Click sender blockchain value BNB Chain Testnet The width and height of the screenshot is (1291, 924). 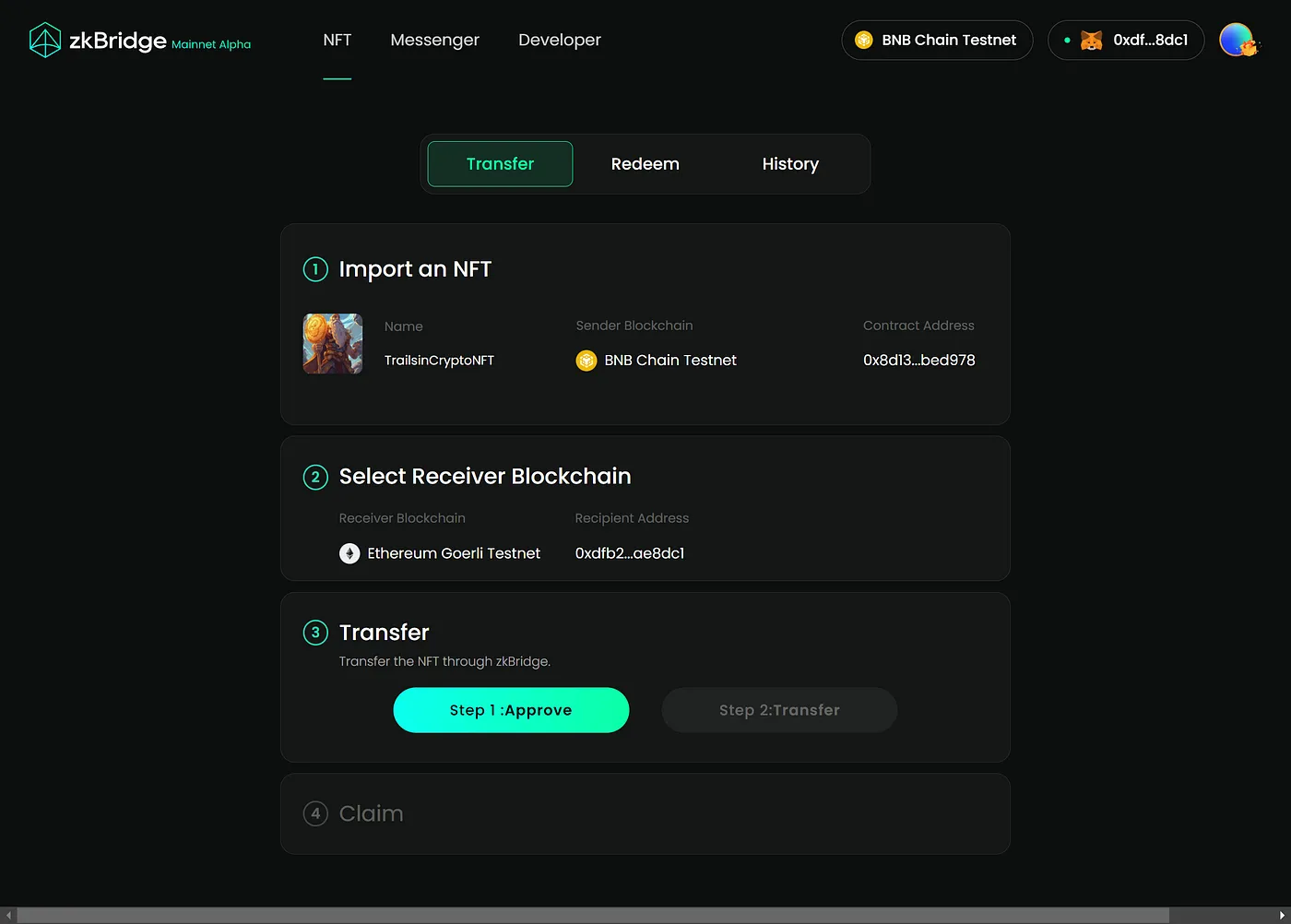670,361
